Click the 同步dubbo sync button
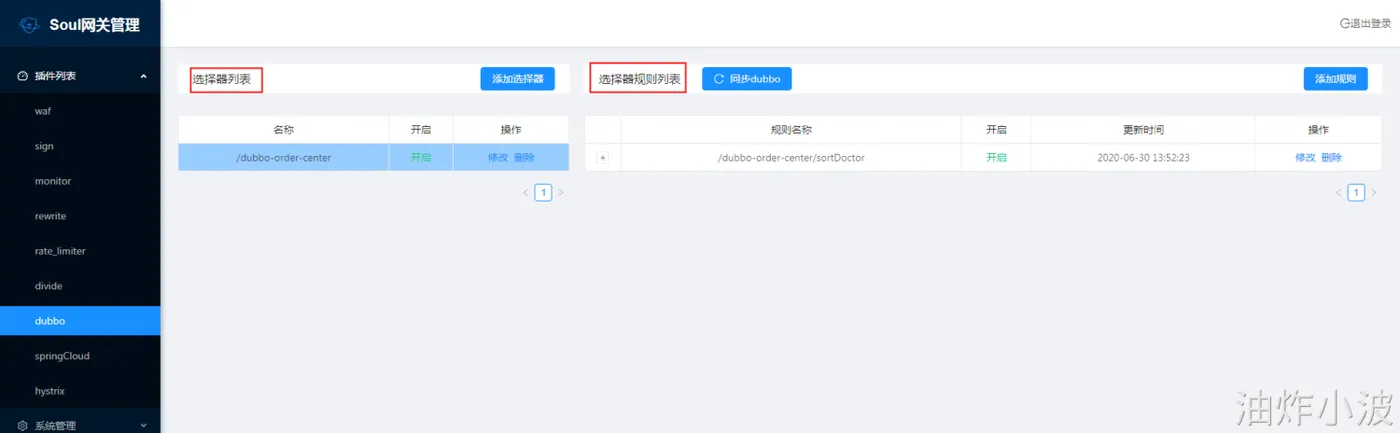This screenshot has width=1400, height=433. (x=747, y=79)
